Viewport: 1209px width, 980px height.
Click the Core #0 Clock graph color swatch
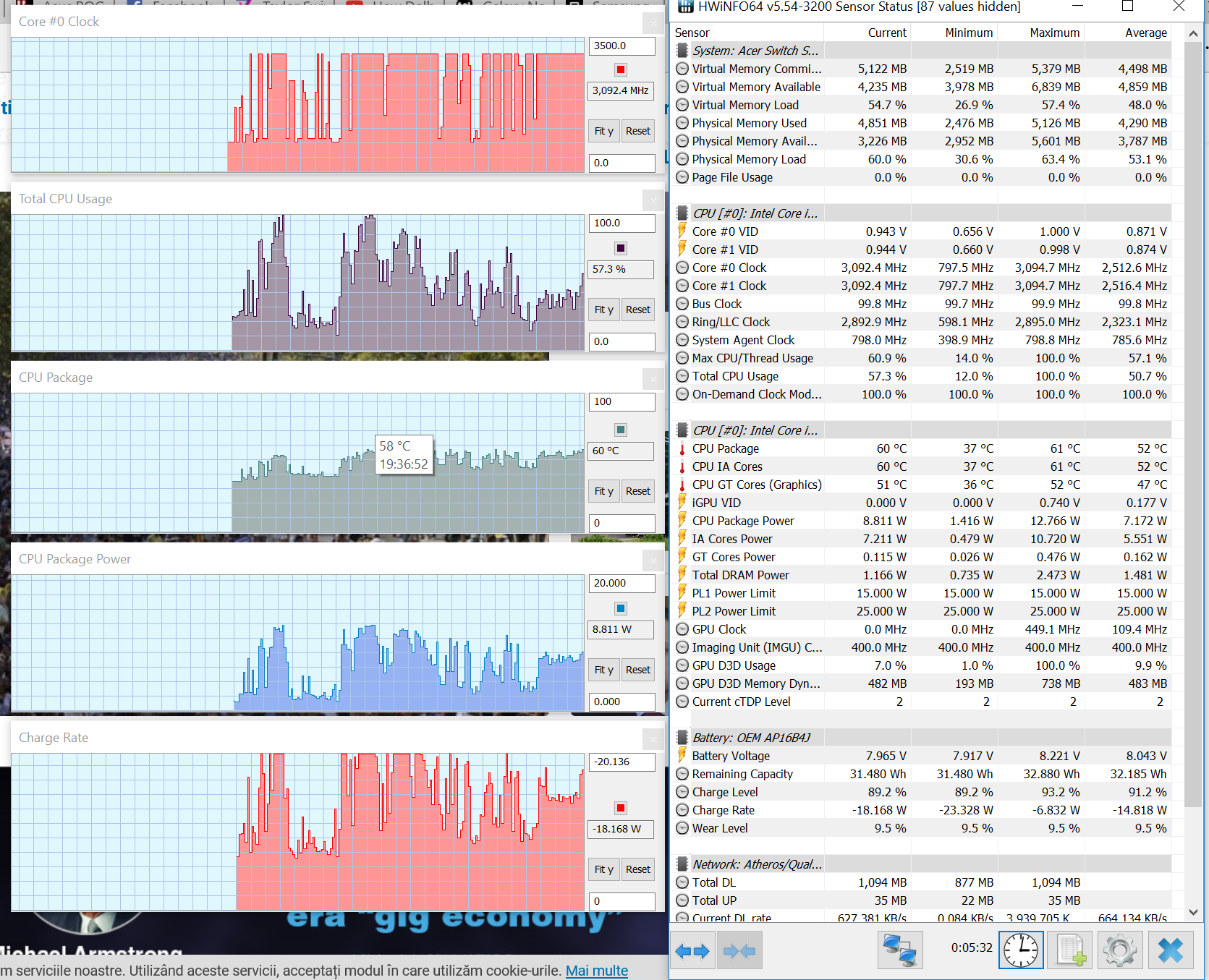[x=621, y=69]
